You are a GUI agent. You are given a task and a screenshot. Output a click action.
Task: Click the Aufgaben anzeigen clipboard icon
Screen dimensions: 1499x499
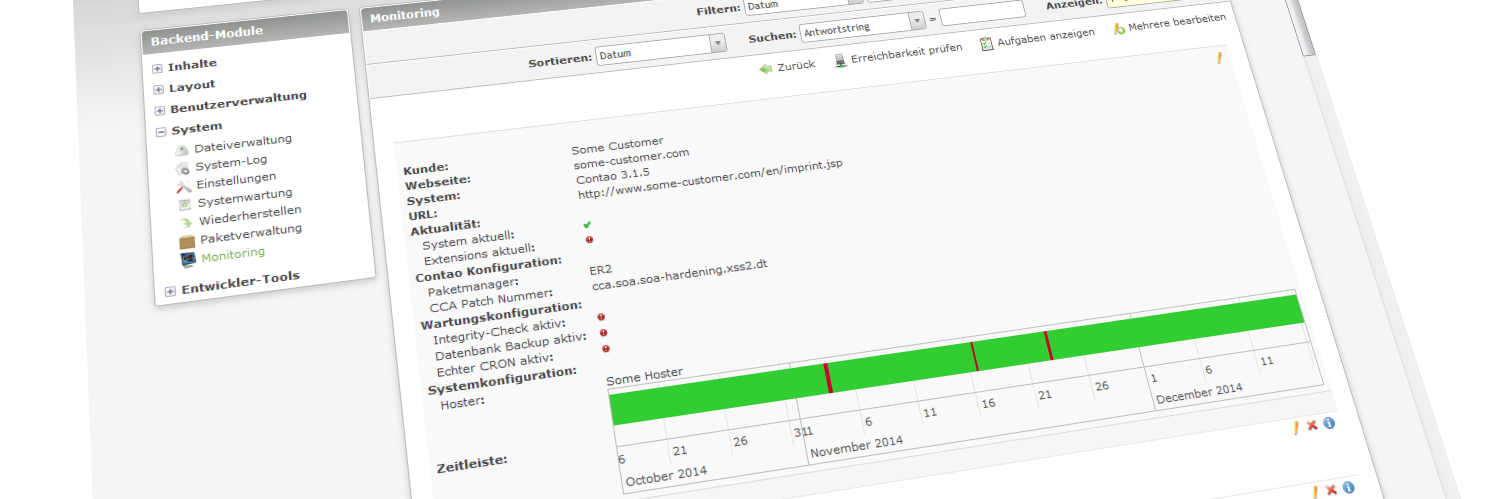coord(986,44)
